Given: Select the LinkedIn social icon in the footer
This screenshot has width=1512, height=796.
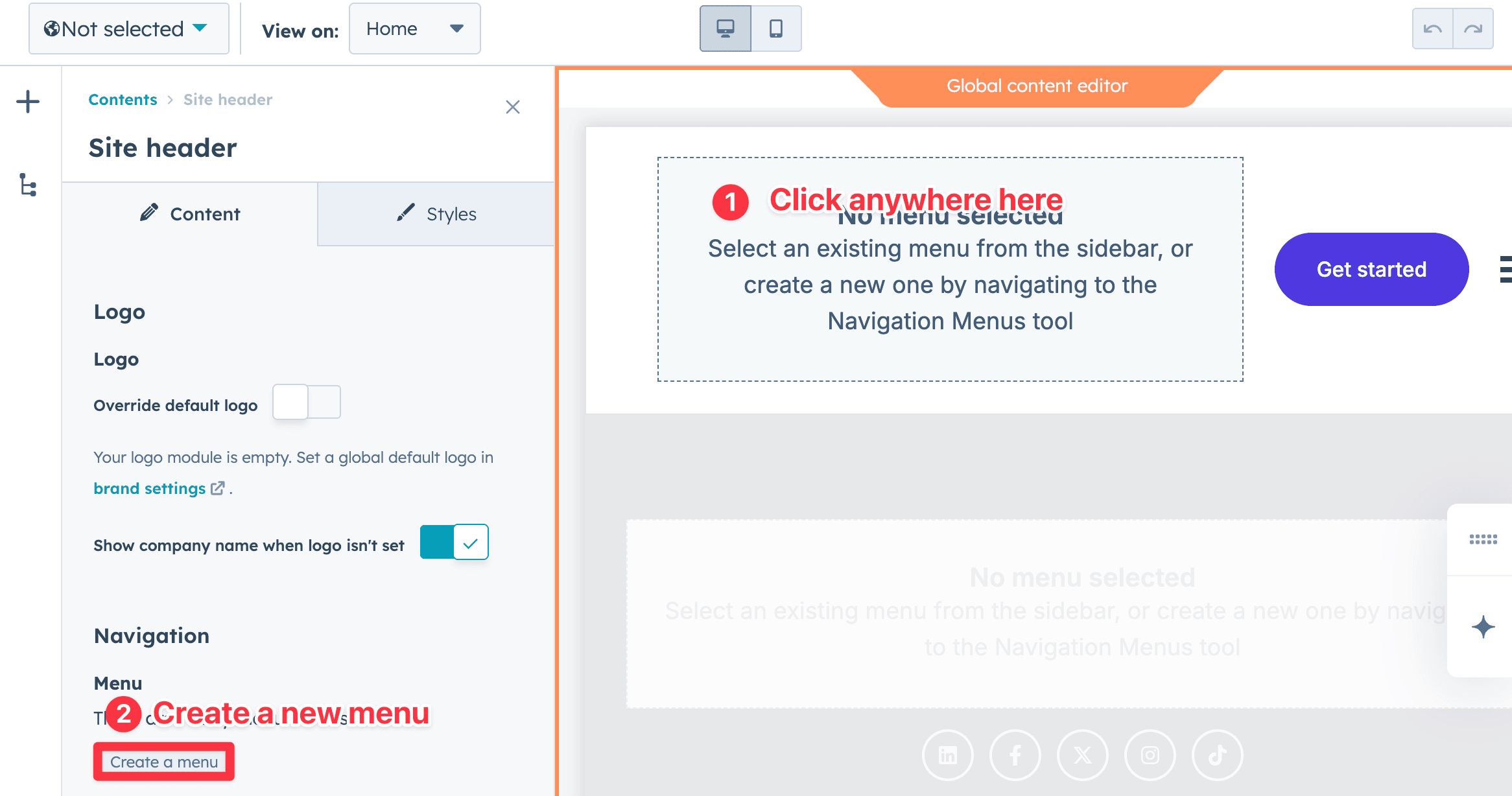Looking at the screenshot, I should click(x=948, y=755).
